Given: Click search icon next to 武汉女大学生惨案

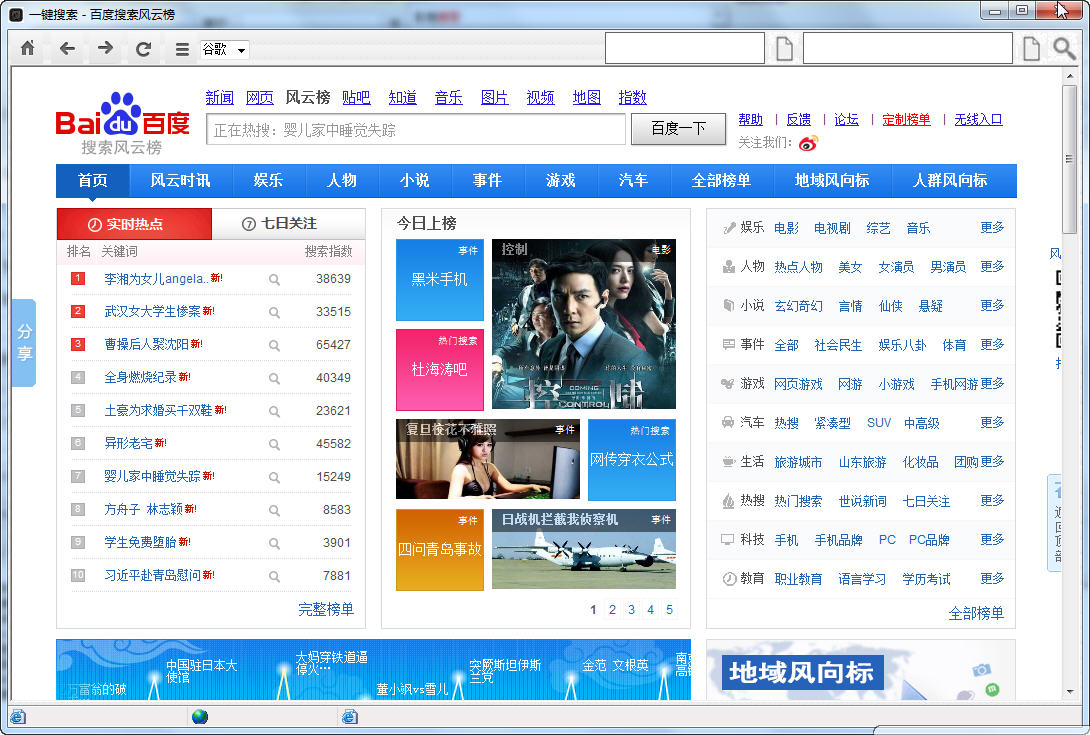Looking at the screenshot, I should click(x=275, y=312).
